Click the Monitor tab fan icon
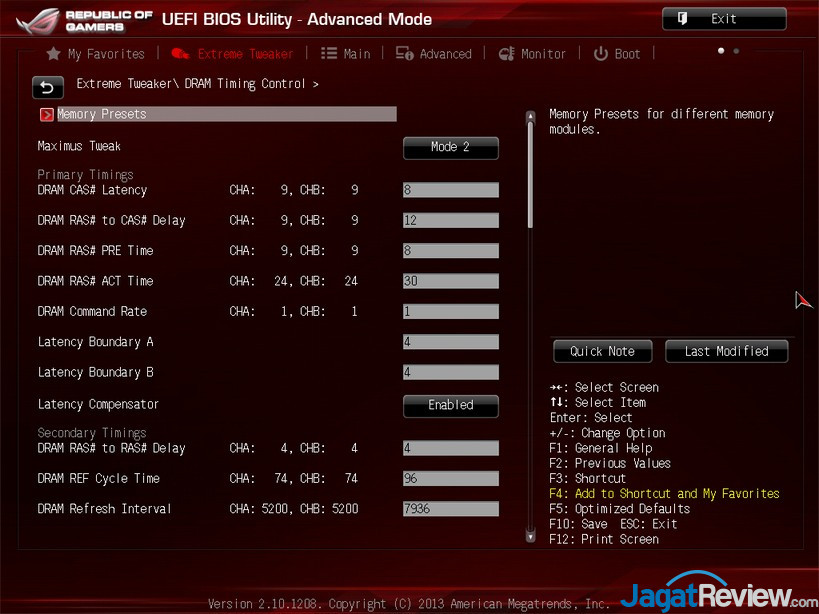 coord(507,53)
